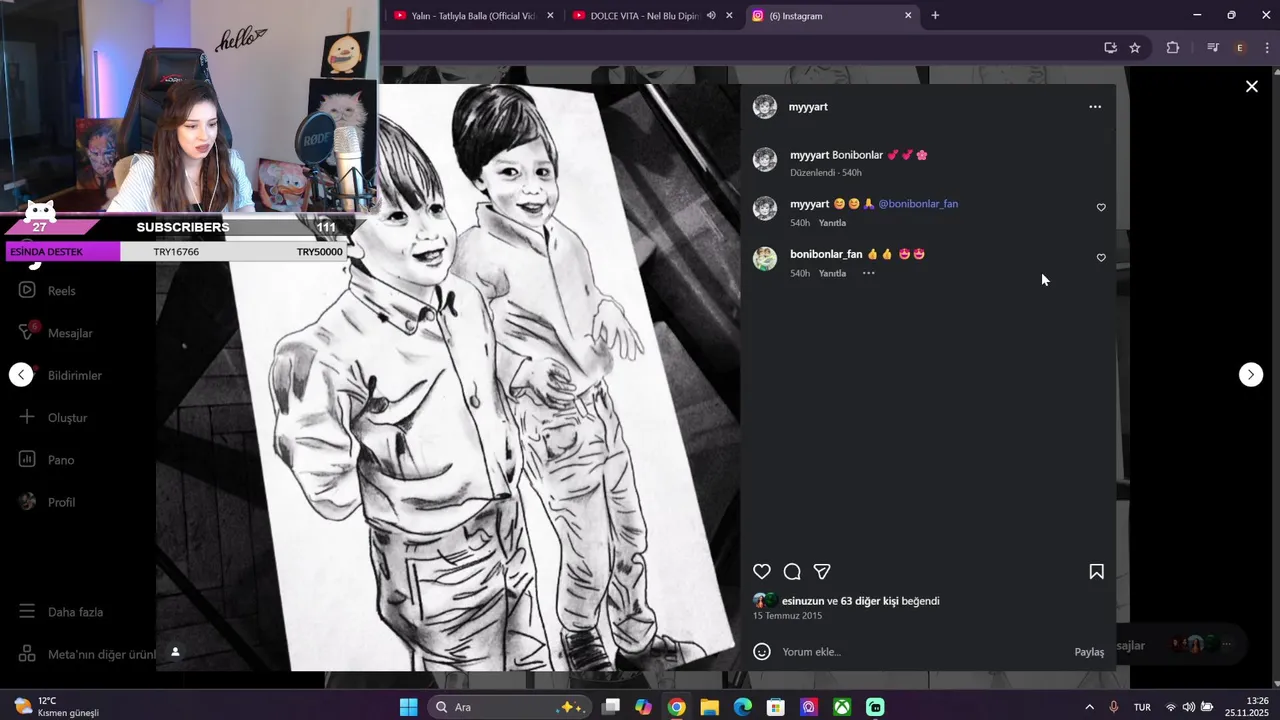The width and height of the screenshot is (1280, 720).
Task: Open bonibonlar_fan commenter profile avatar
Action: tap(765, 259)
